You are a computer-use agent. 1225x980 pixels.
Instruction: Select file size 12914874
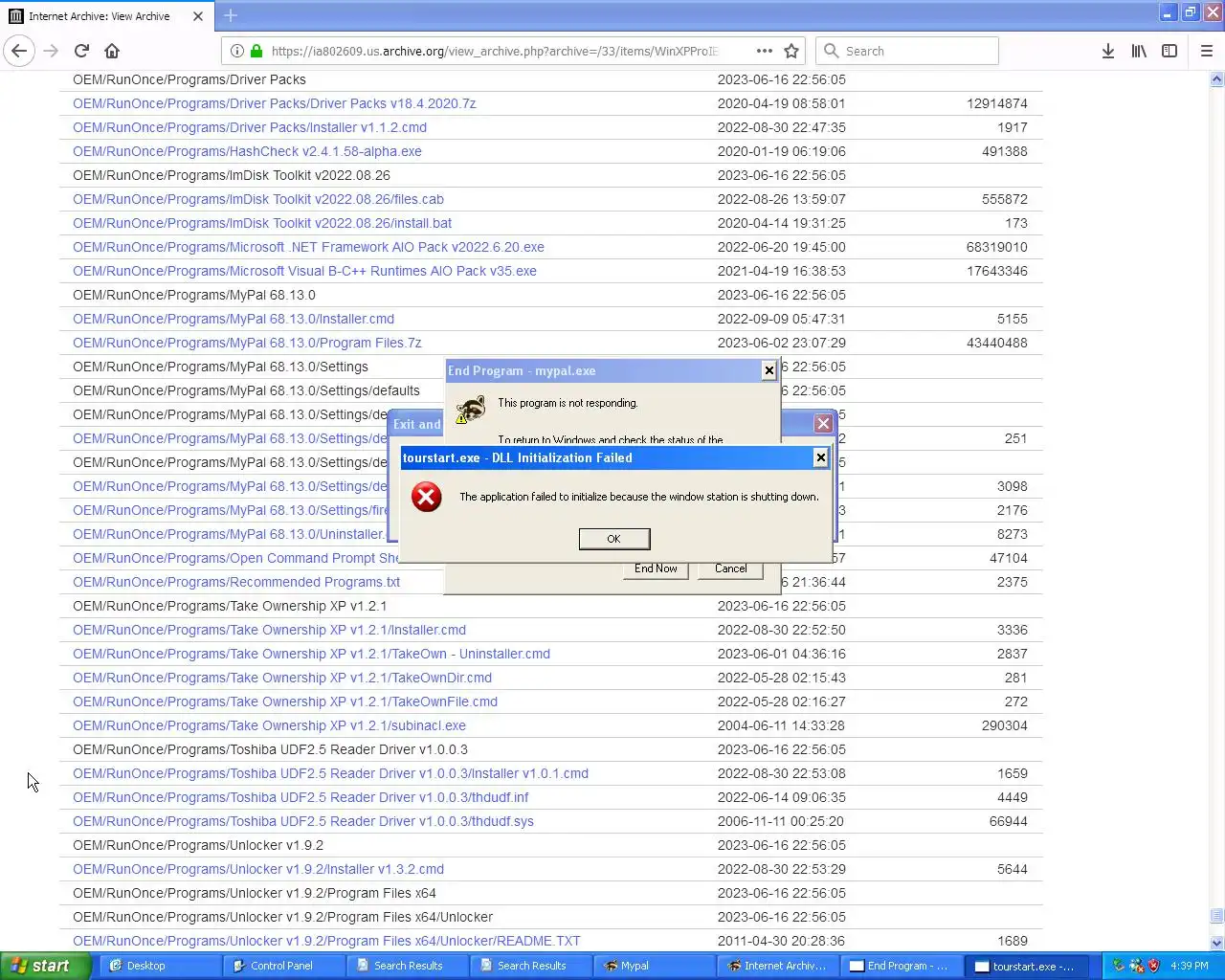pyautogui.click(x=997, y=103)
